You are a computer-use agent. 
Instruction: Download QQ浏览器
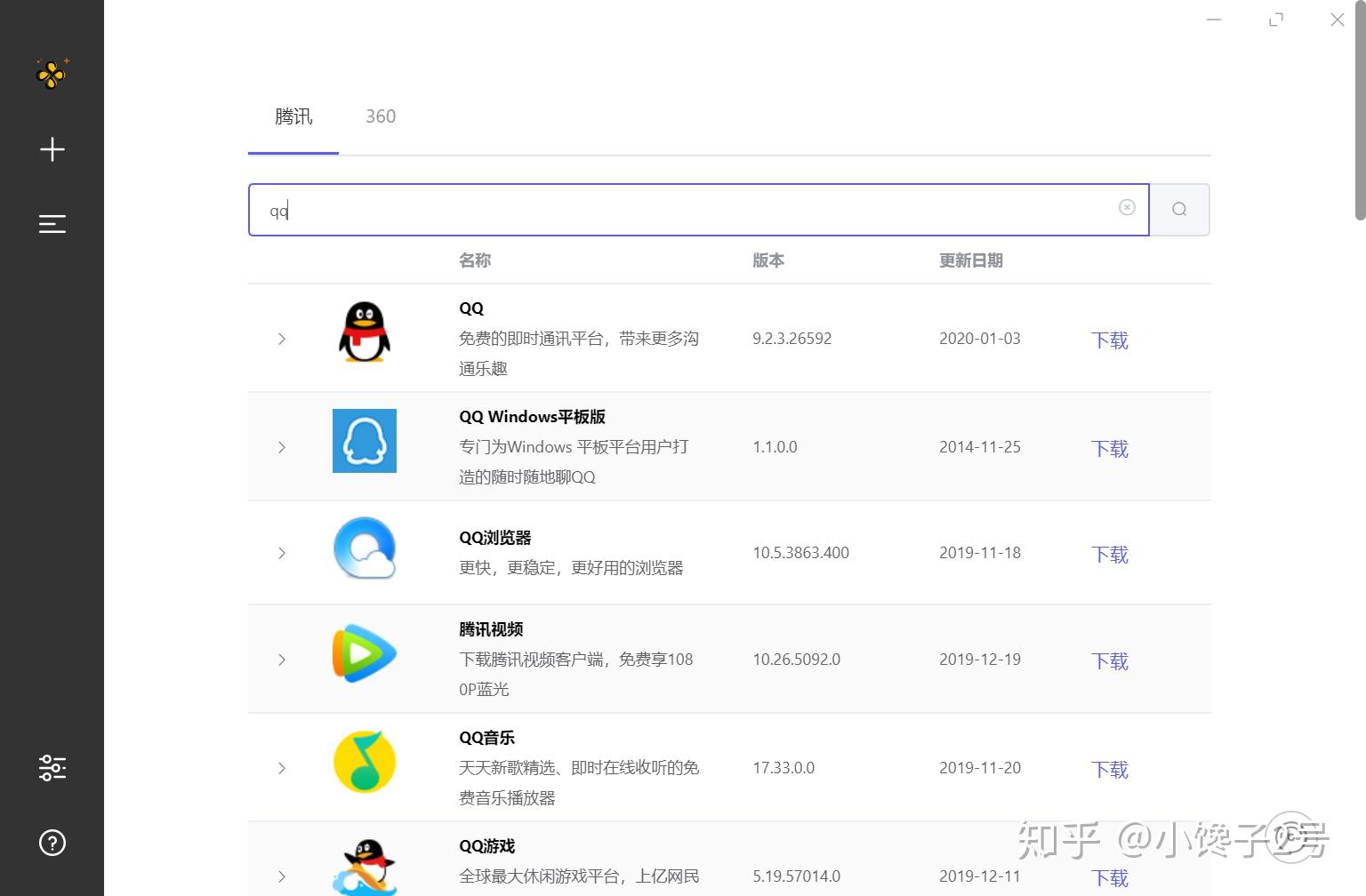point(1110,555)
